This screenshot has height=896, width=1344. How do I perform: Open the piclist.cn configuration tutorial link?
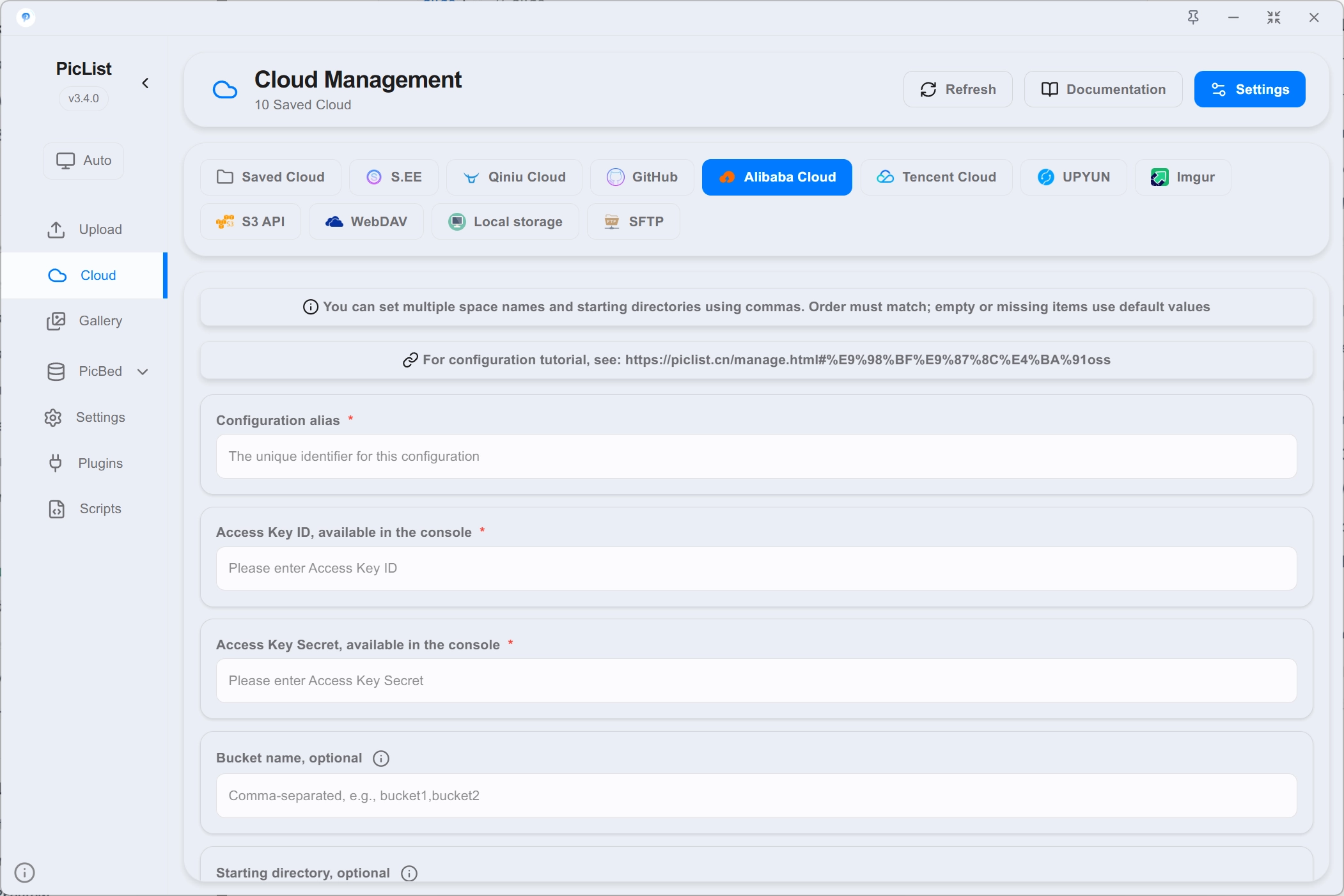[867, 360]
